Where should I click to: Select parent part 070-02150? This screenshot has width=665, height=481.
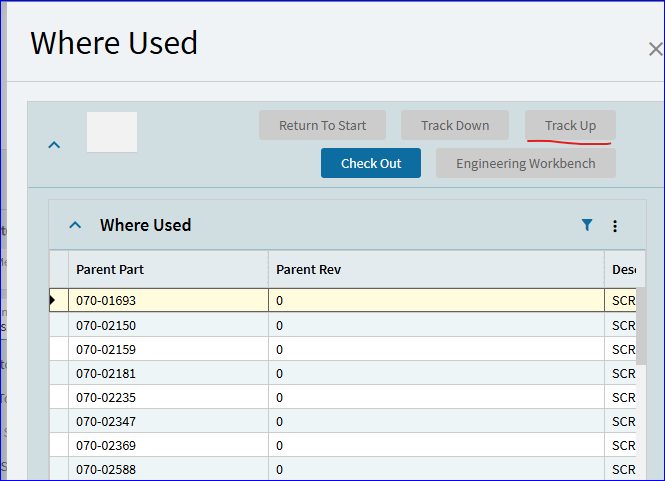(168, 325)
